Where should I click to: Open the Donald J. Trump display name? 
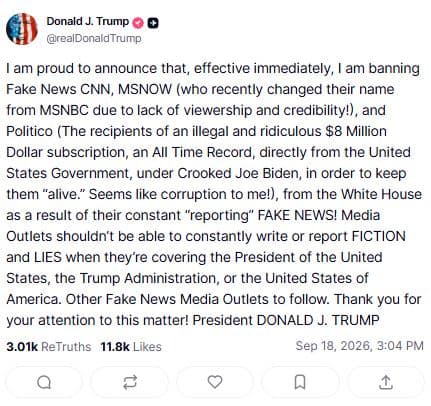(88, 21)
